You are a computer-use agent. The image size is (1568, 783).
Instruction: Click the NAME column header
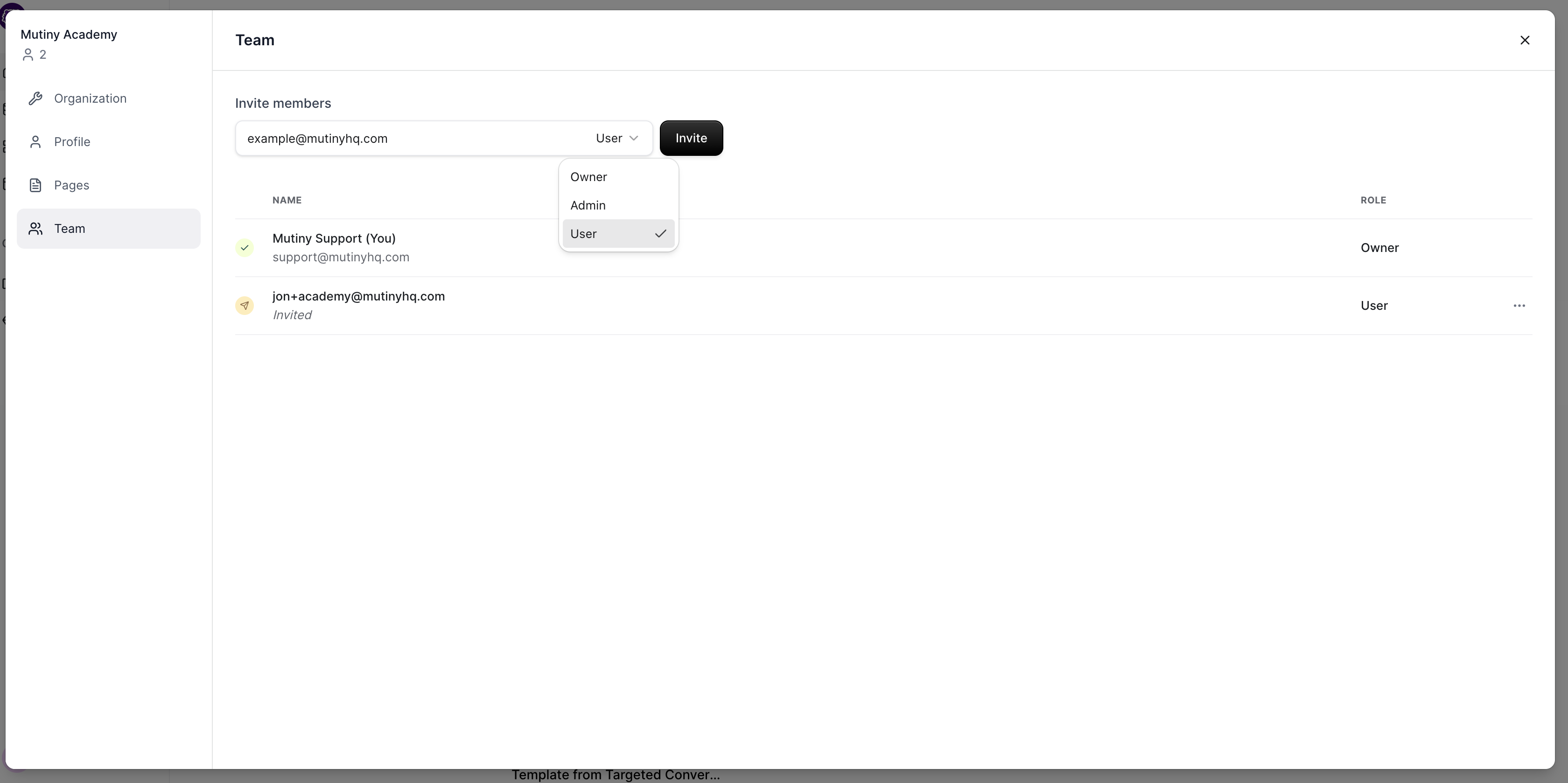(x=287, y=200)
